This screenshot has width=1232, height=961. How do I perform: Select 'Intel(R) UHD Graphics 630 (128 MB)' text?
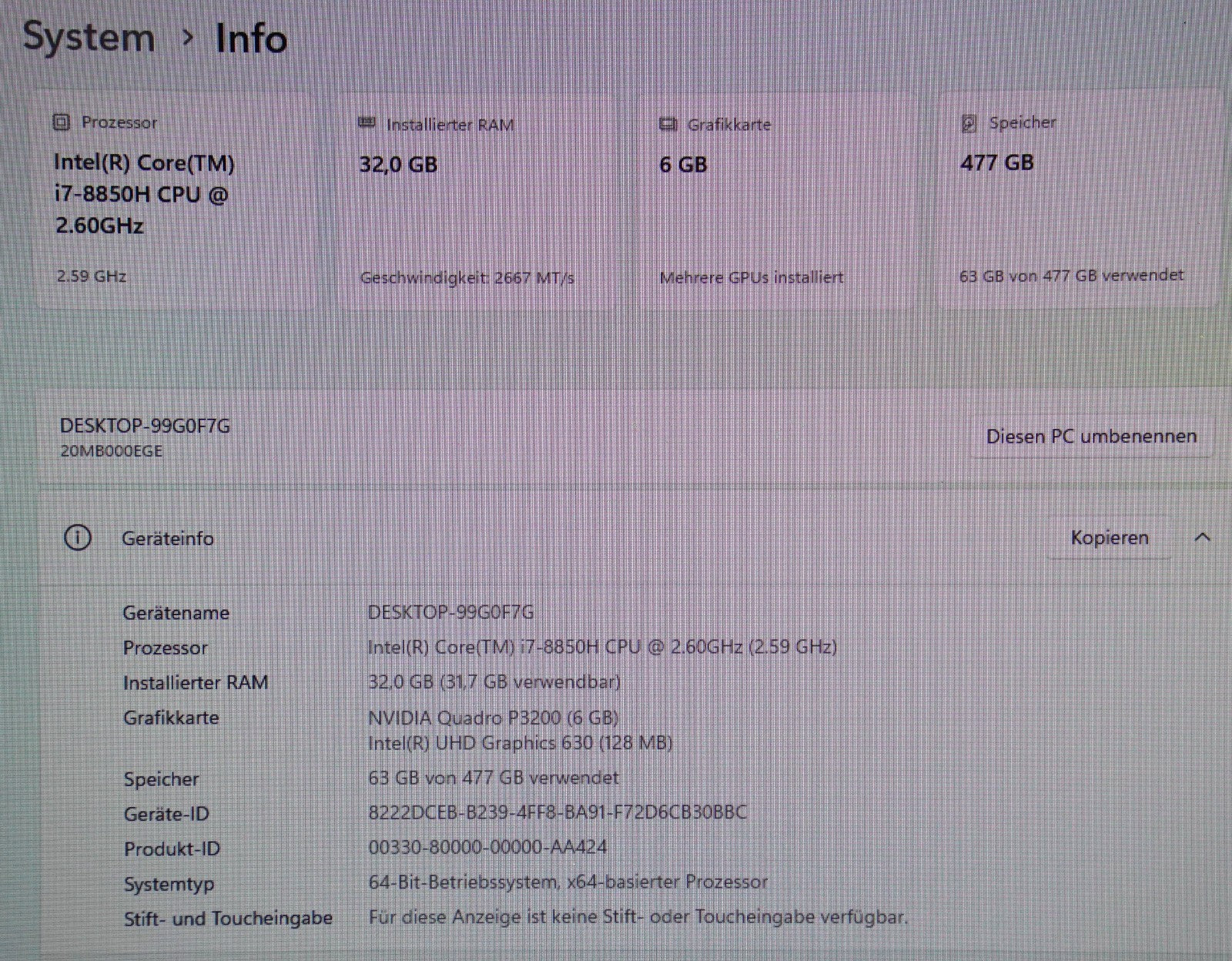(520, 743)
